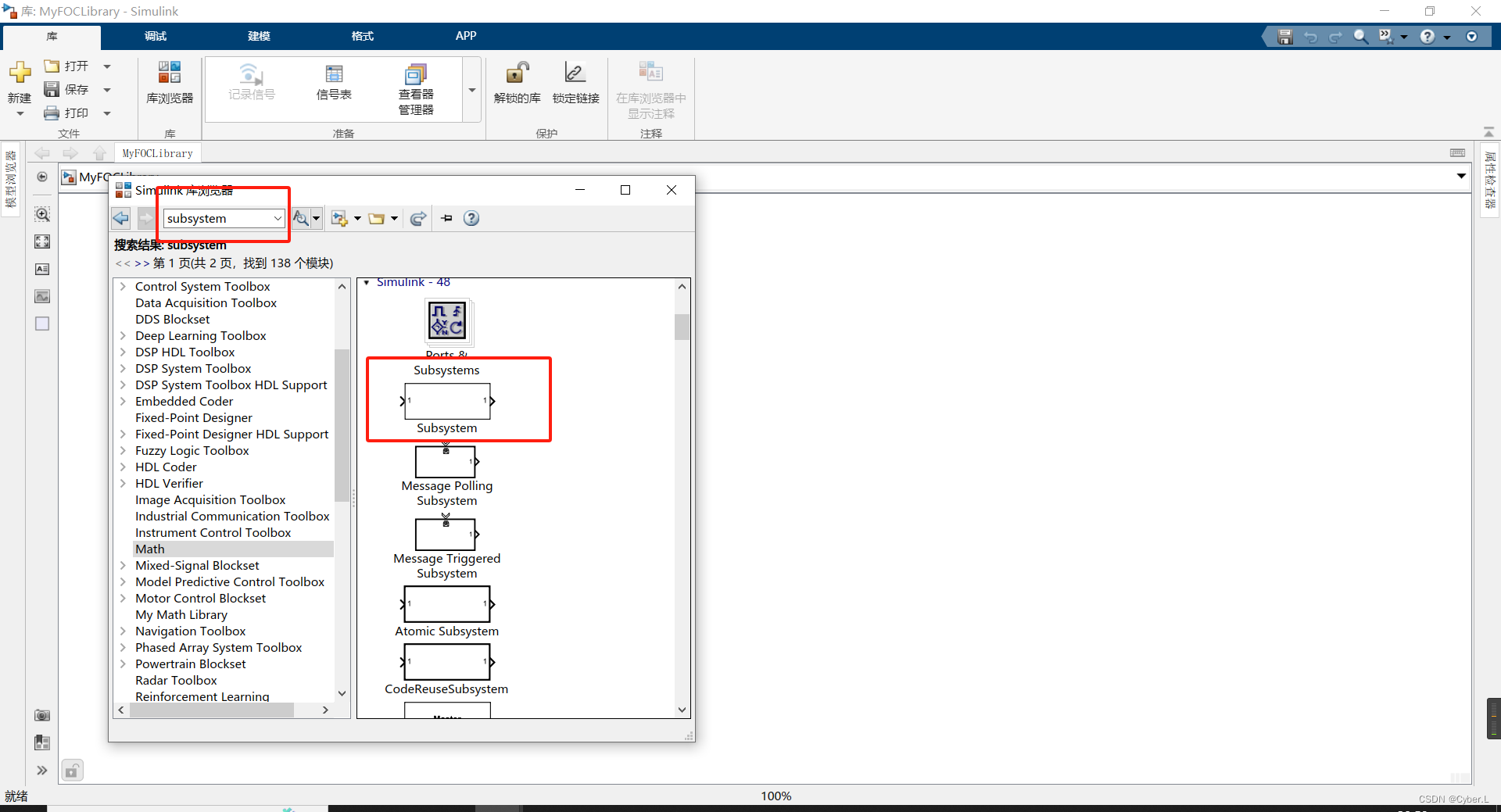Click the 打开 Open button
This screenshot has height=812, width=1501.
pos(66,66)
